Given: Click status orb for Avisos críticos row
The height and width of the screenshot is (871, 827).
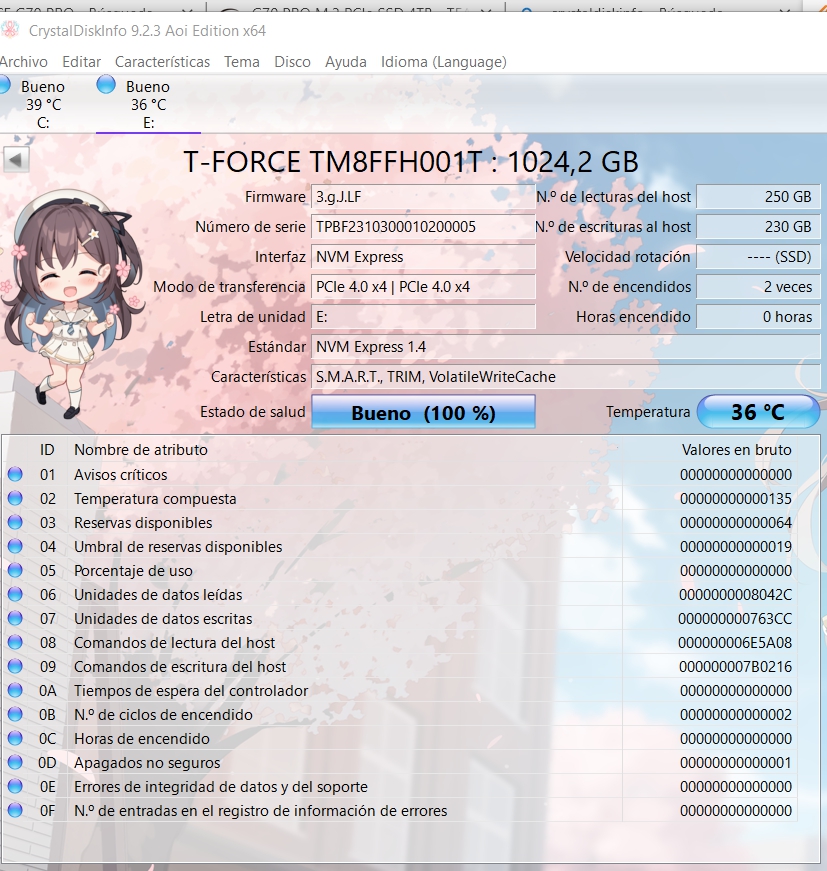Looking at the screenshot, I should click(15, 474).
